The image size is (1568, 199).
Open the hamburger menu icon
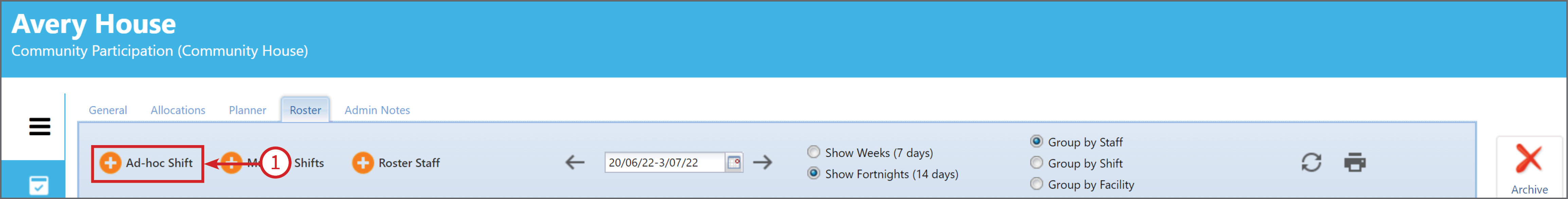[x=40, y=126]
